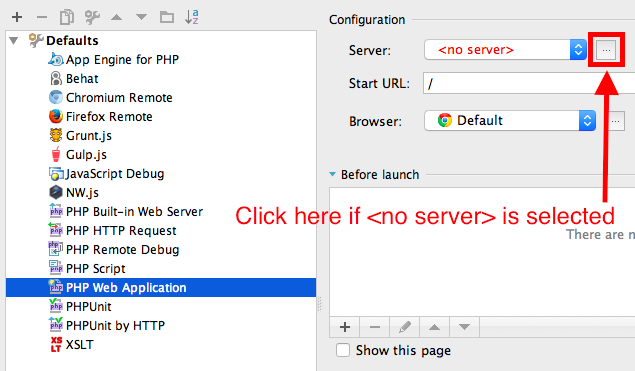
Task: Select 'Grunt.js' text entry
Action: [x=89, y=136]
